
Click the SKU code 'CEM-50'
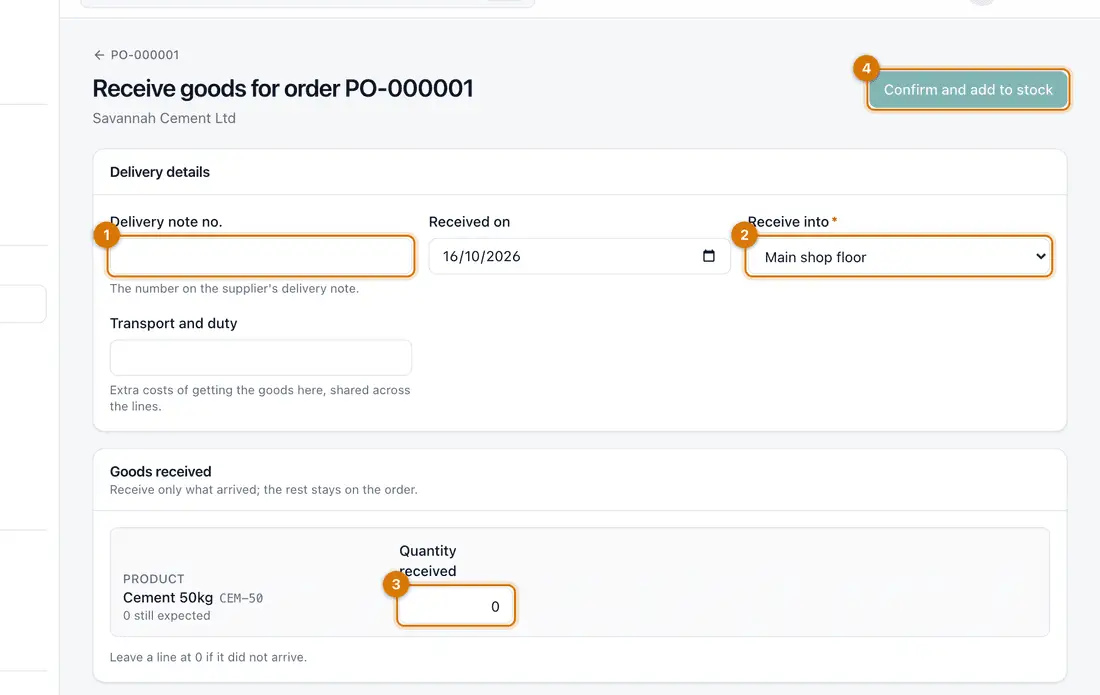[241, 598]
